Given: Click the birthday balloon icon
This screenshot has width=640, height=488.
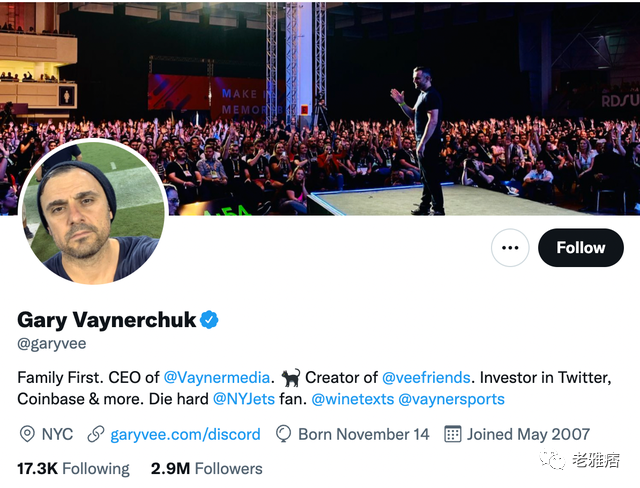Looking at the screenshot, I should tap(283, 434).
